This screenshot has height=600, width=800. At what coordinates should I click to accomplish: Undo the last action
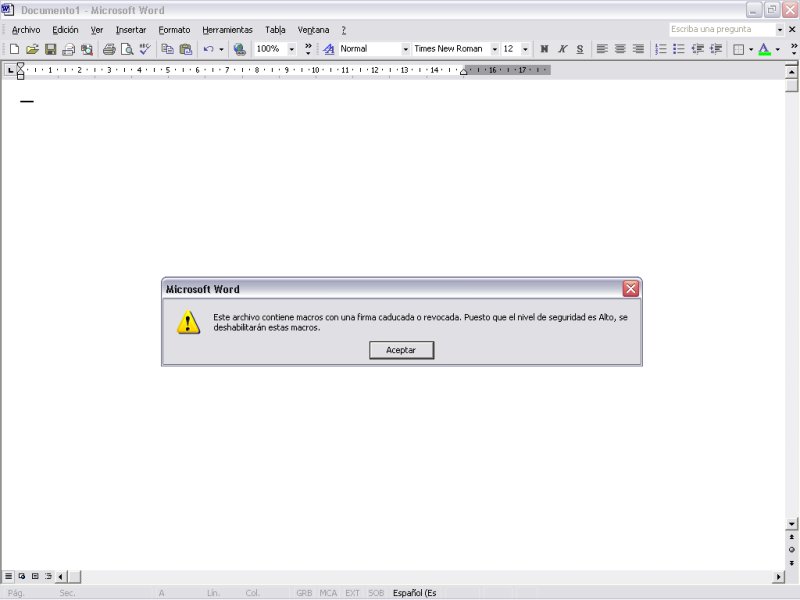click(208, 49)
